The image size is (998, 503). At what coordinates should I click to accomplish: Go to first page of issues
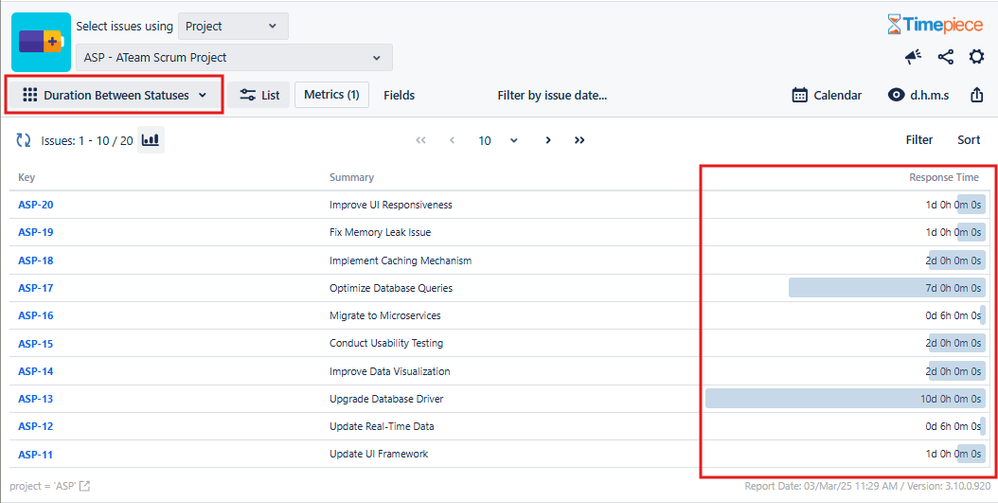[421, 140]
